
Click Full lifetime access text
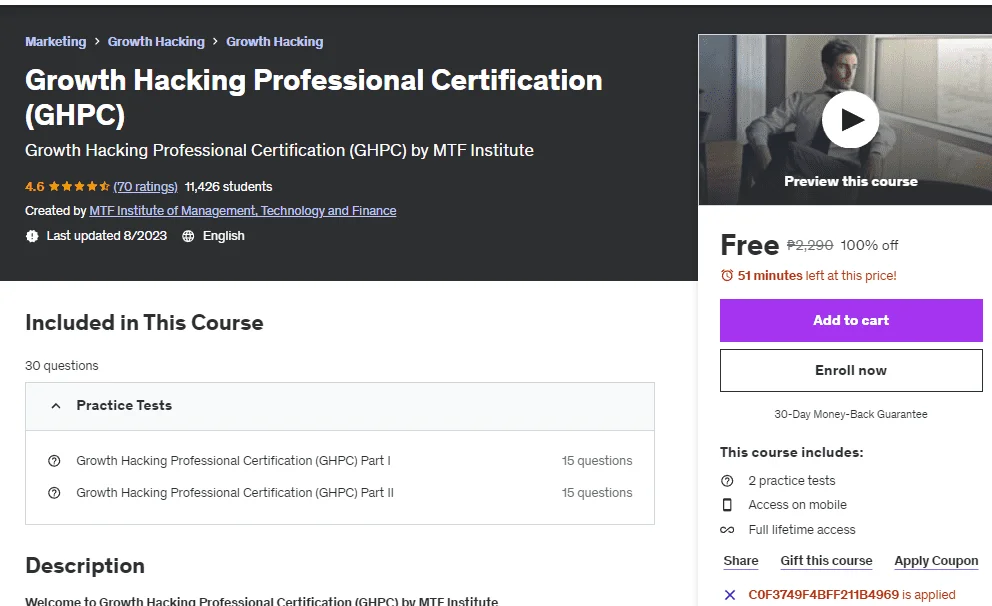[802, 530]
